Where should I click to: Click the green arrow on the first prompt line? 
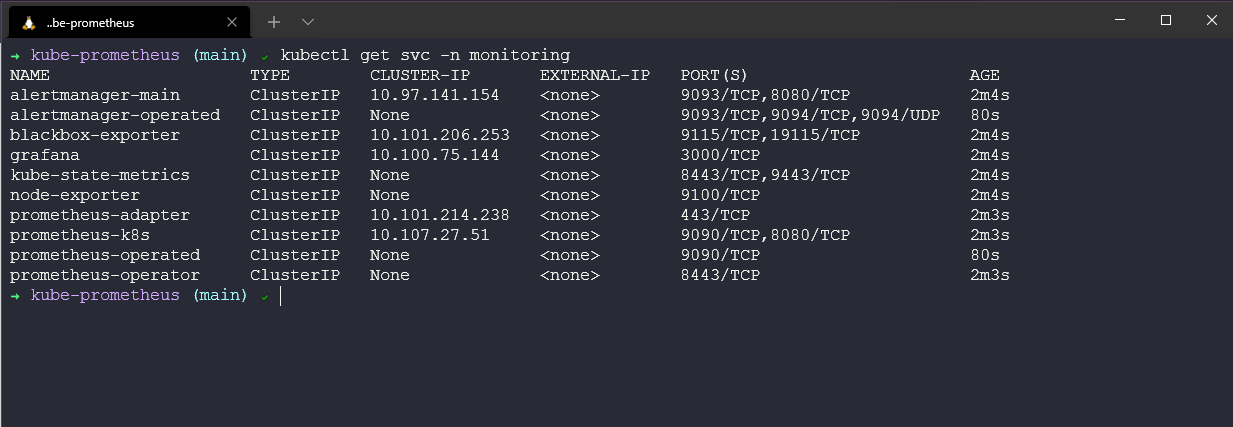point(15,55)
